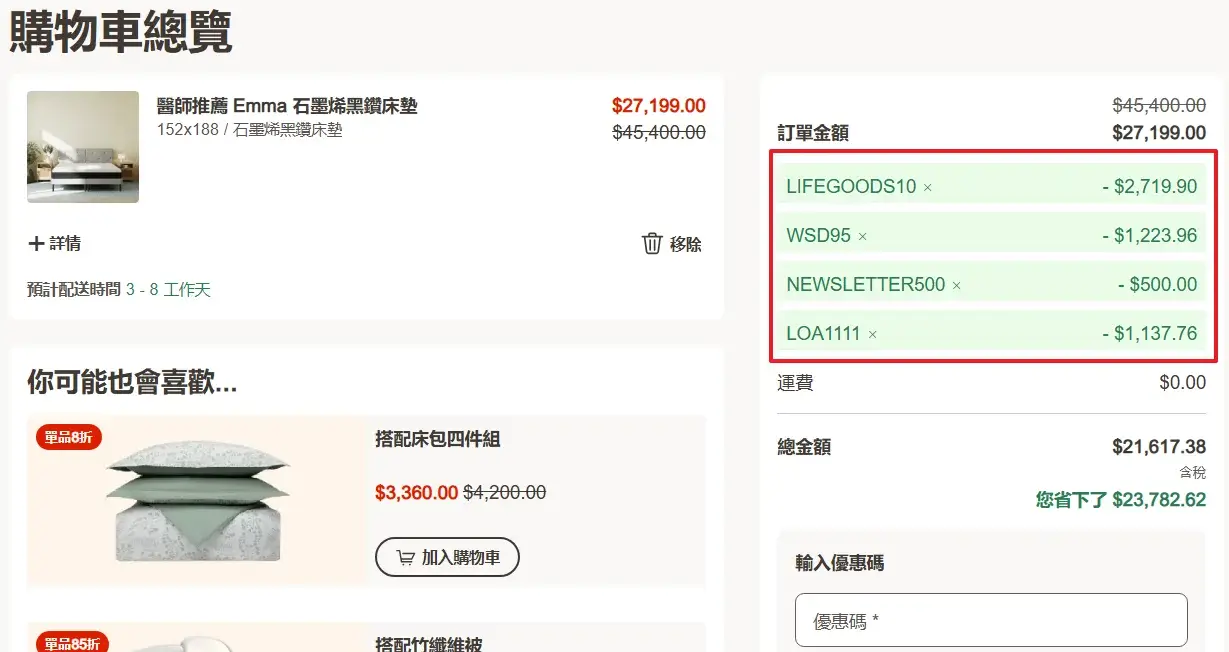Expand 詳情 details for the mattress
The width and height of the screenshot is (1229, 652).
click(65, 244)
